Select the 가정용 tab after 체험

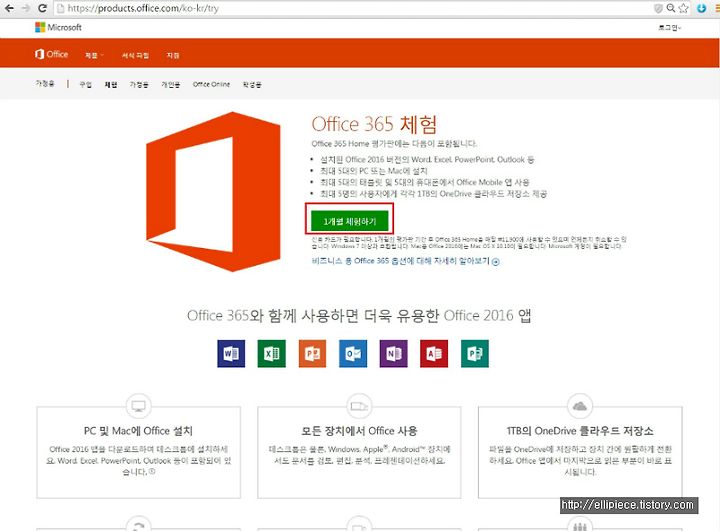139,85
